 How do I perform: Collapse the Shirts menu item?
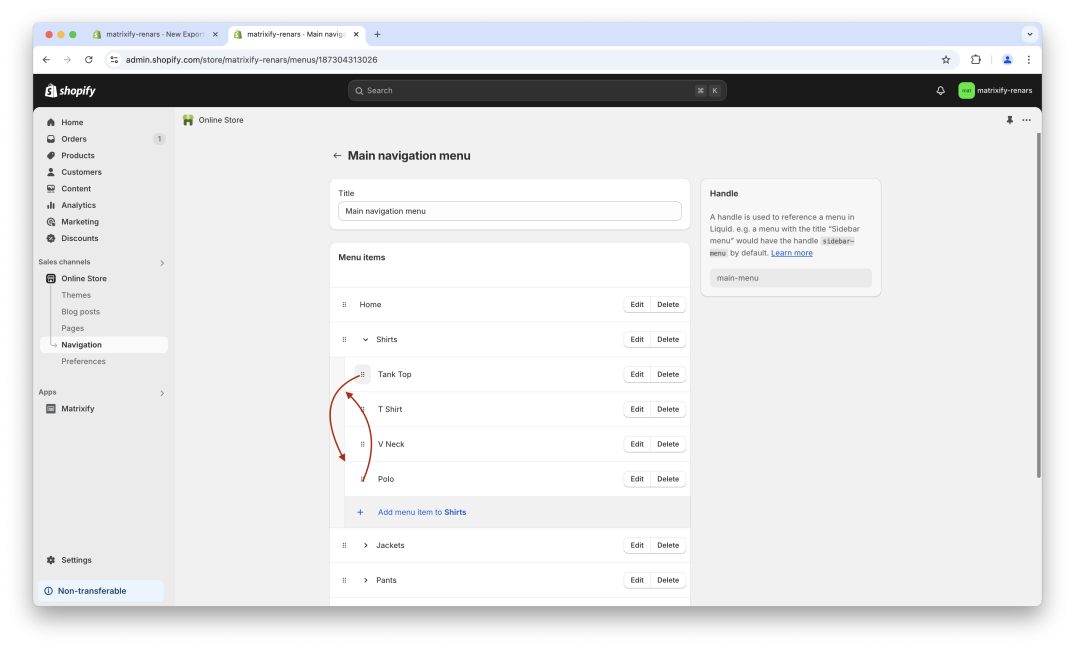(365, 339)
